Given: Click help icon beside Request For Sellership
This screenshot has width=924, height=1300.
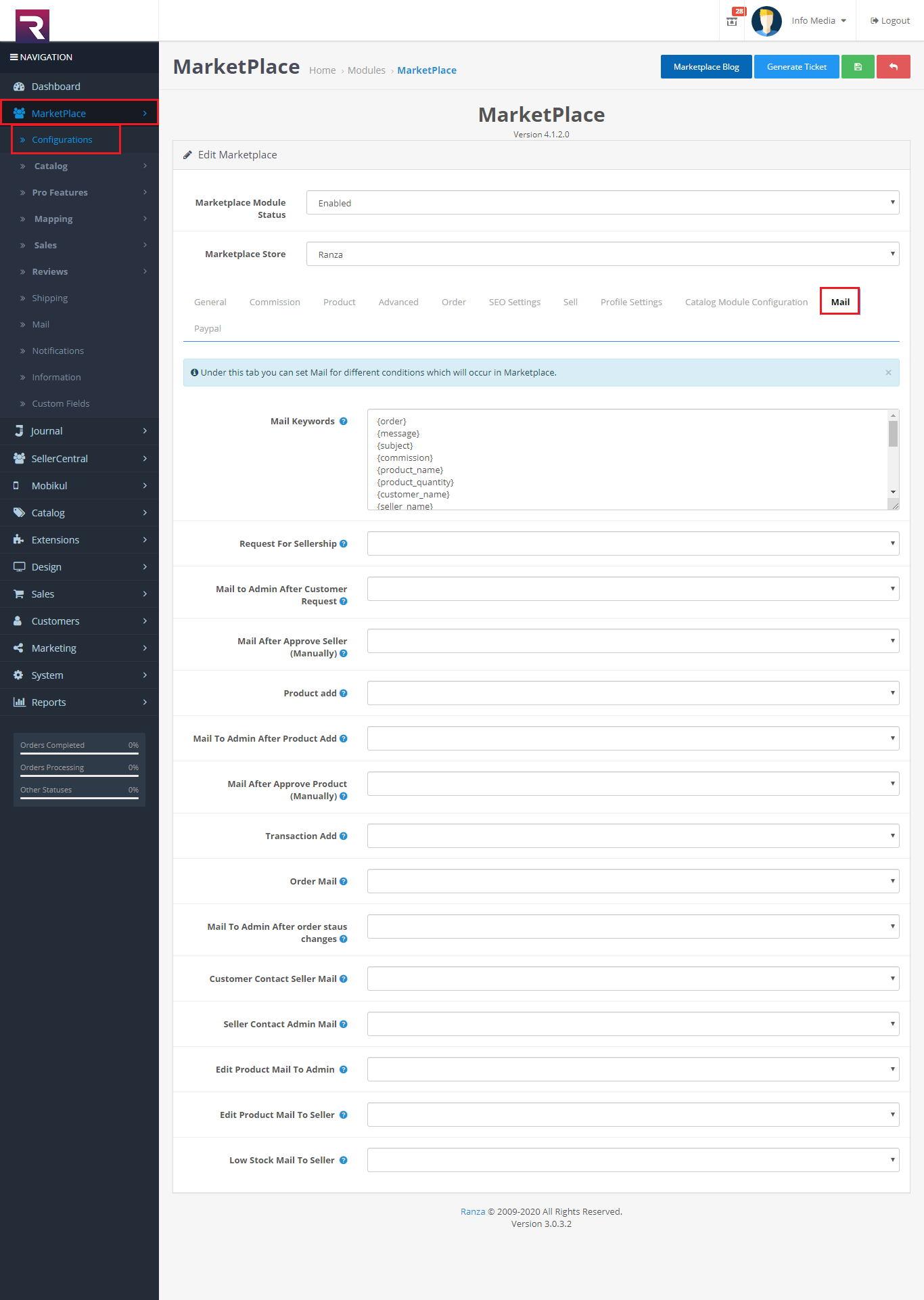Looking at the screenshot, I should click(344, 544).
